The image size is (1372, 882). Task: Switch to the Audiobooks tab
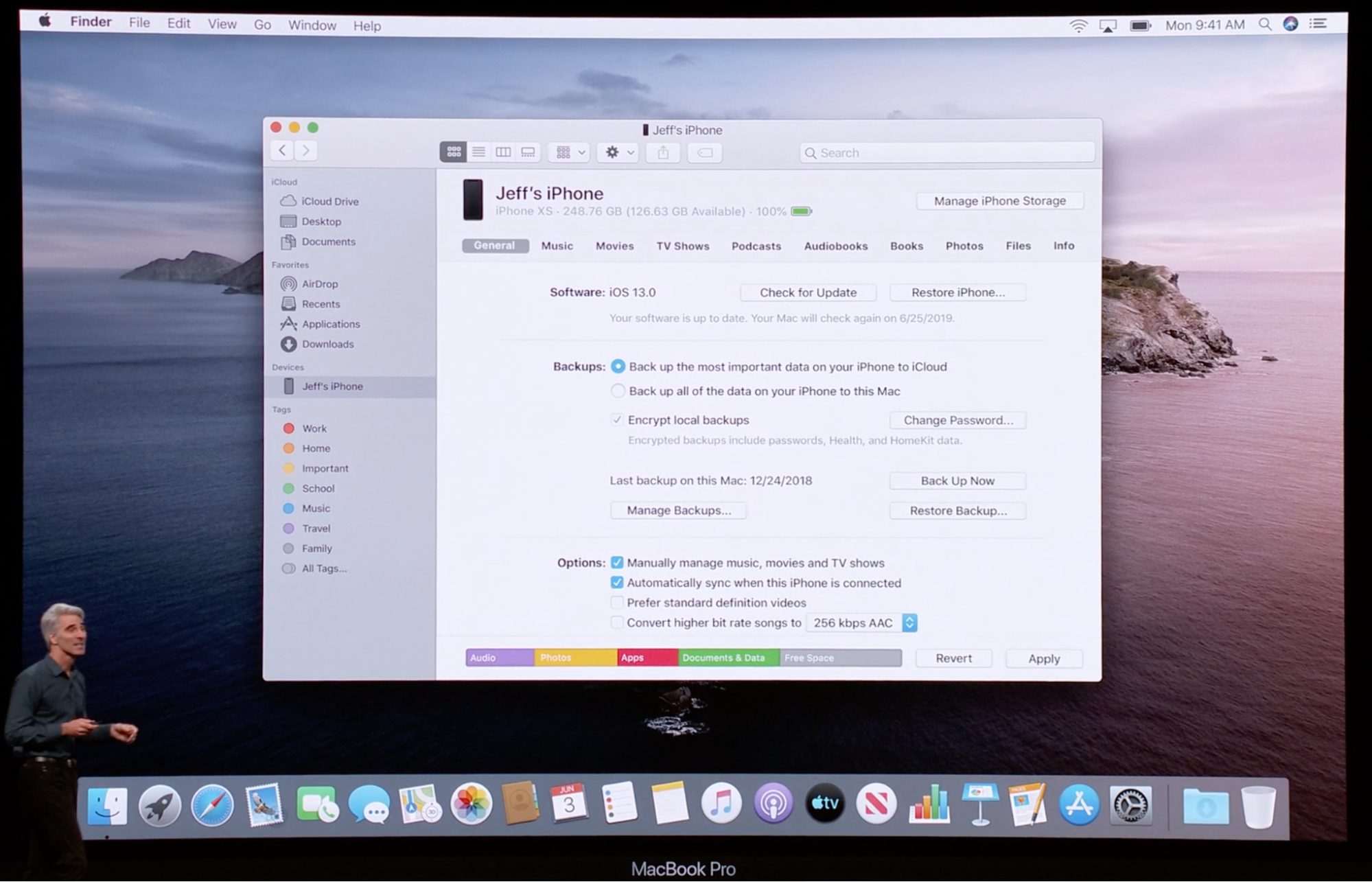(x=835, y=246)
